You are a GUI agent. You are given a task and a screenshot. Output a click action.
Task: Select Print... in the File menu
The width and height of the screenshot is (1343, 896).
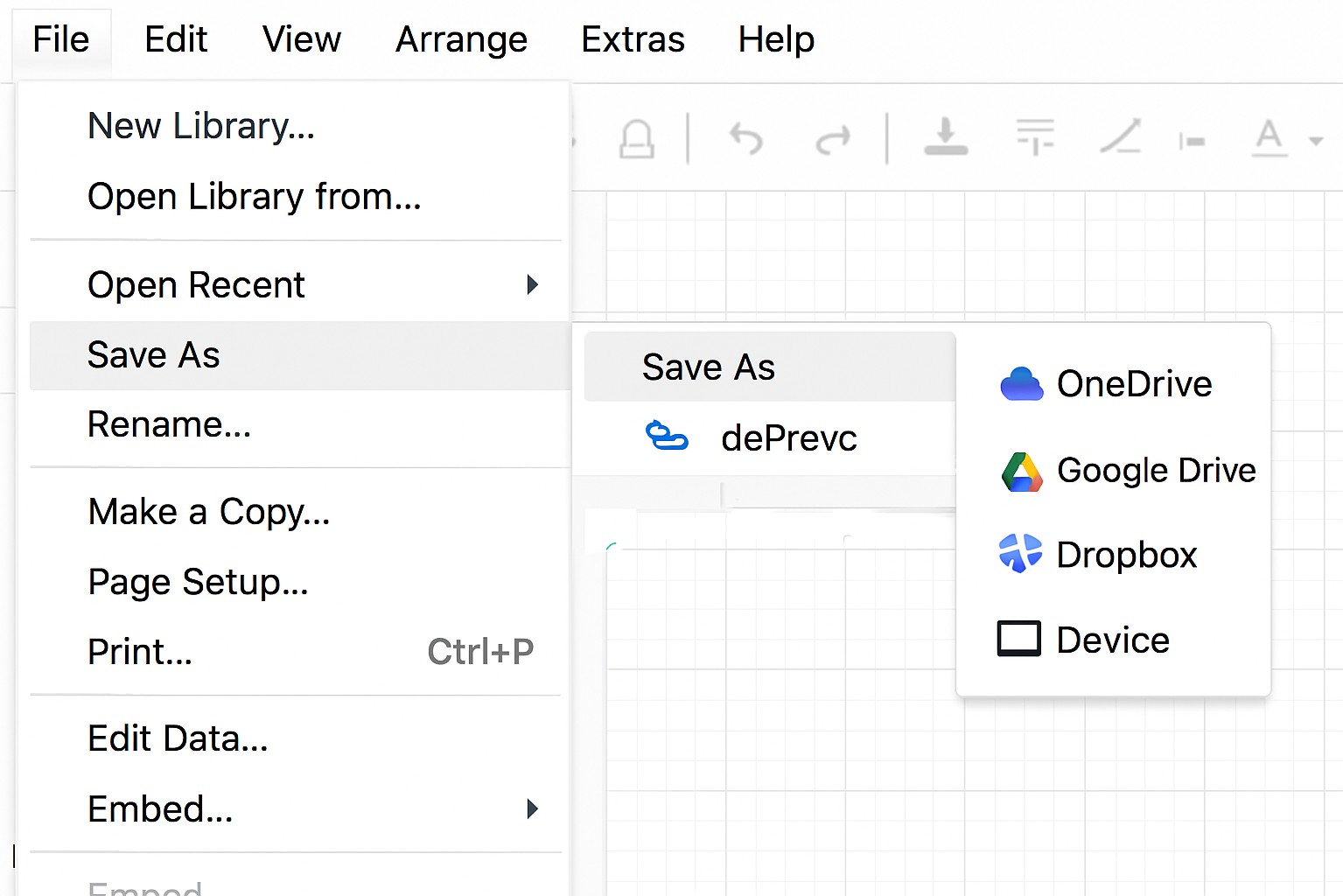(140, 652)
